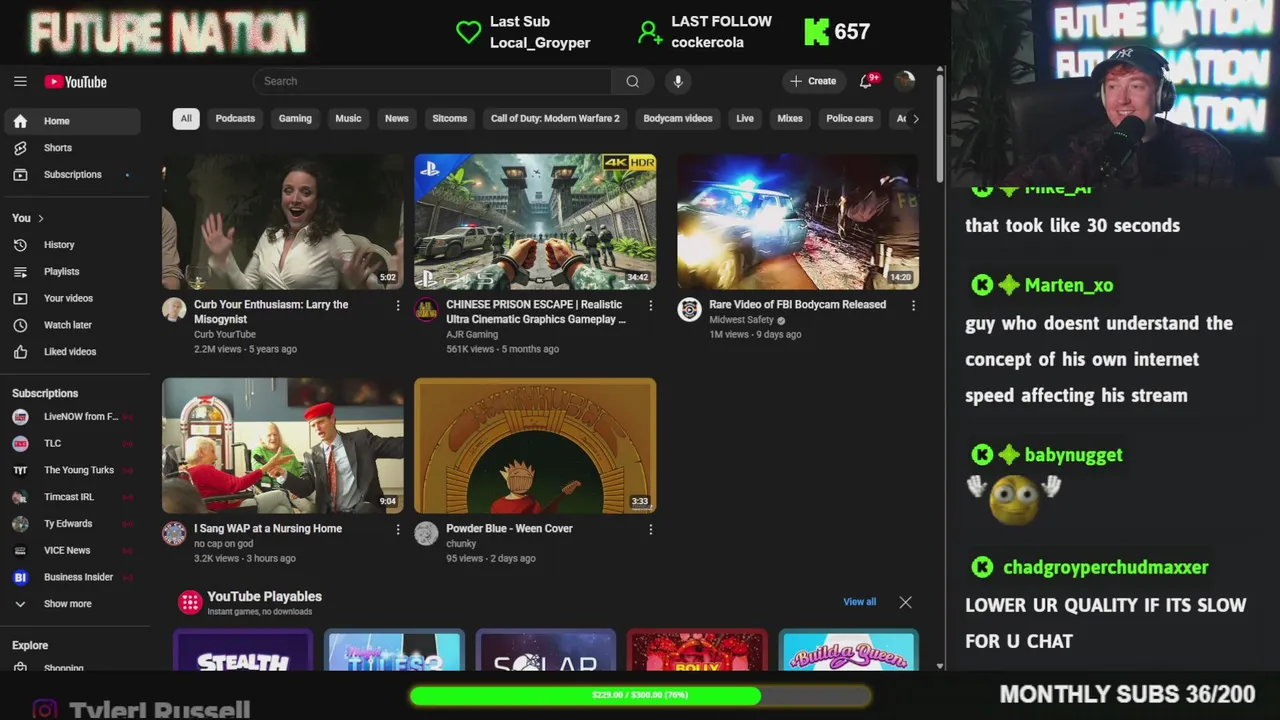Screen dimensions: 1280x720
Task: Expand the You section chevron
Action: pyautogui.click(x=41, y=218)
